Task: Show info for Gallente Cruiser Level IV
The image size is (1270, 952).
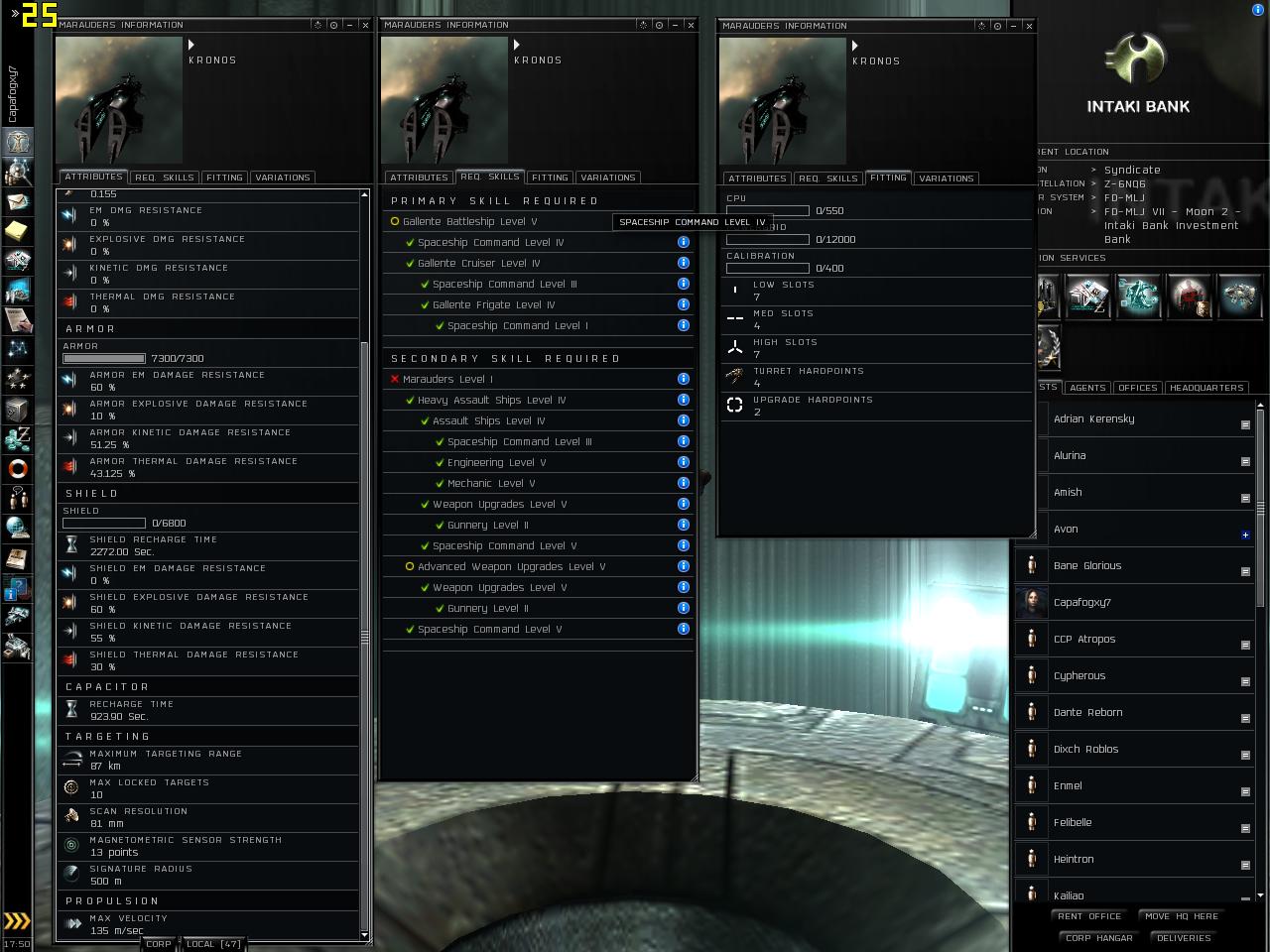Action: coord(684,263)
